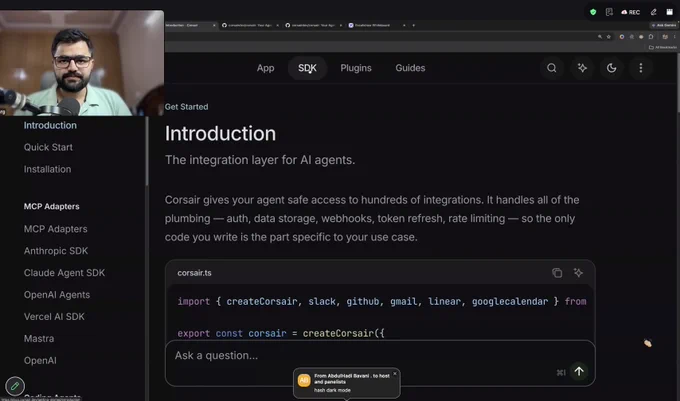Navigate to Claude Agent SDK

pos(64,273)
